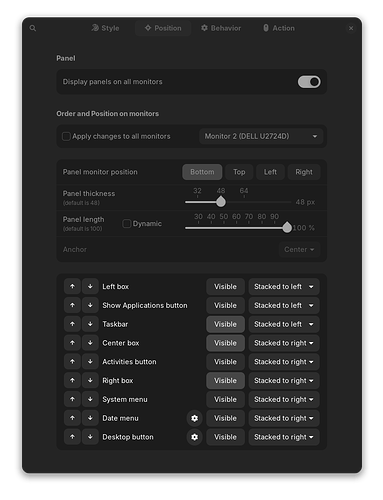Screen dimensions: 383x500
Task: Move System menu down
Action: coord(90,399)
